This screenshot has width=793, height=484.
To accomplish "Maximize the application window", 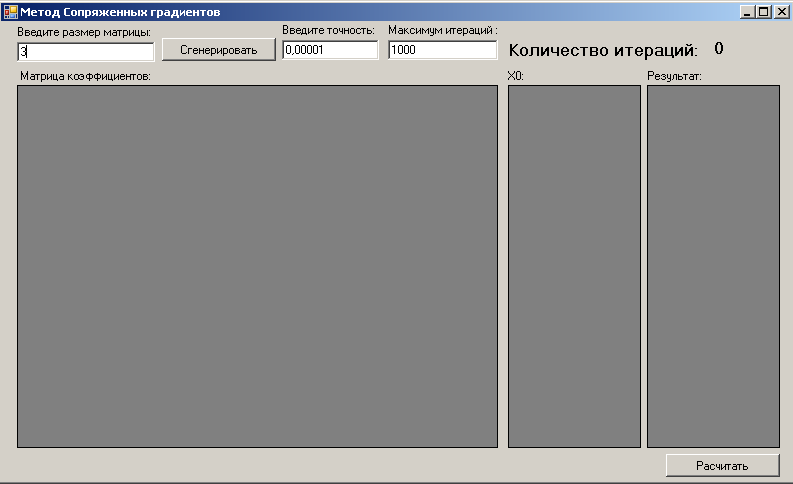I will (x=764, y=12).
